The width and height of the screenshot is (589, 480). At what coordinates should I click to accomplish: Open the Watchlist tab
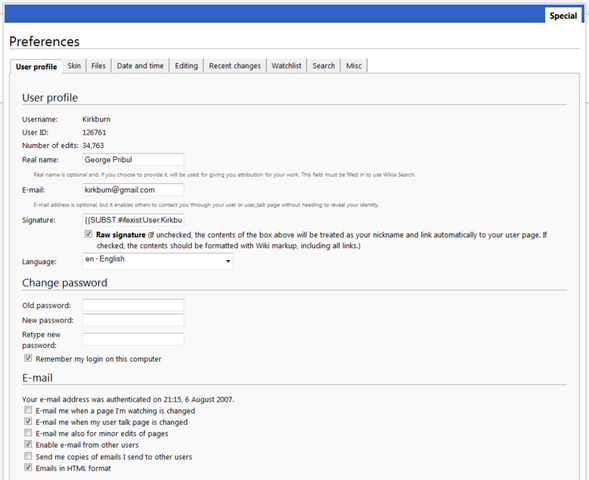pos(287,66)
